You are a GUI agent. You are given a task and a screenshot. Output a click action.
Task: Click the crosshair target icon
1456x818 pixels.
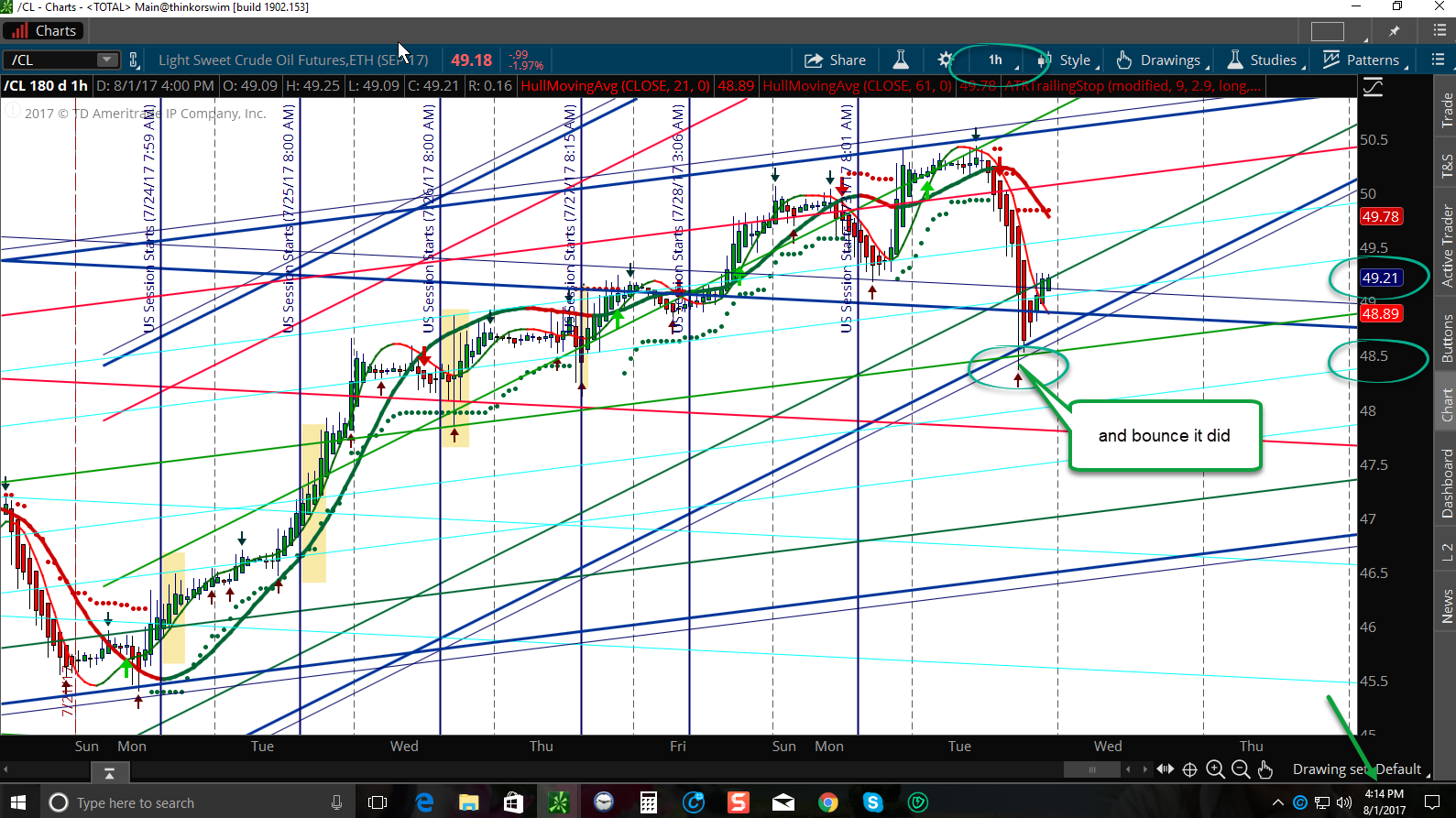[1189, 769]
